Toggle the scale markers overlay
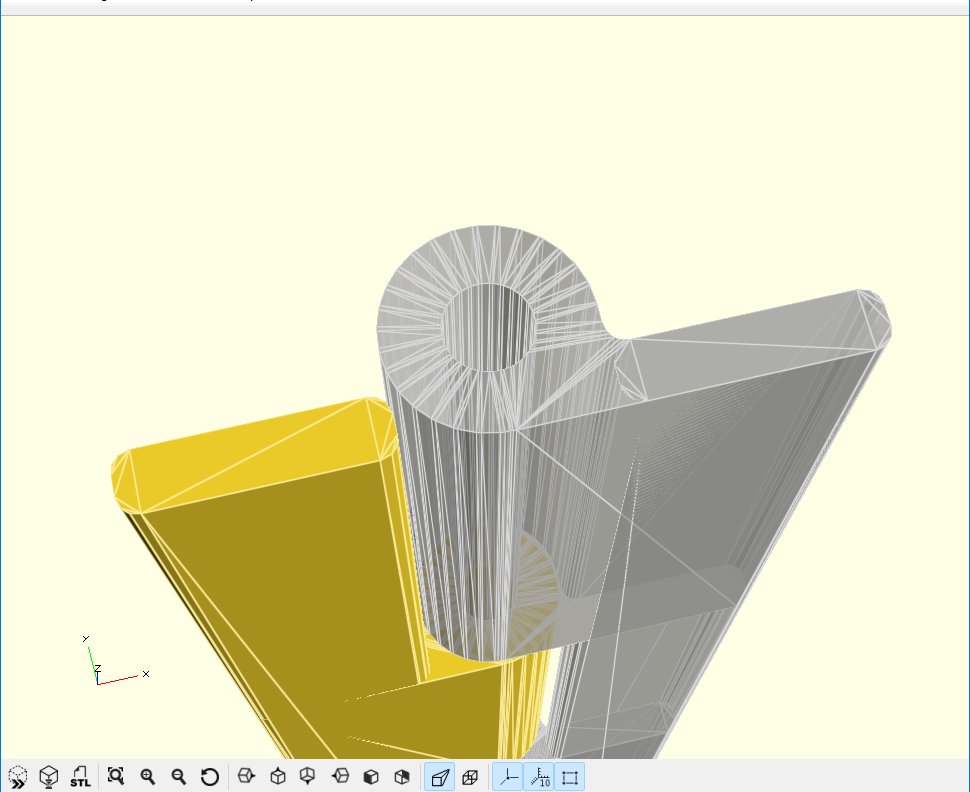The image size is (970, 792). (540, 776)
